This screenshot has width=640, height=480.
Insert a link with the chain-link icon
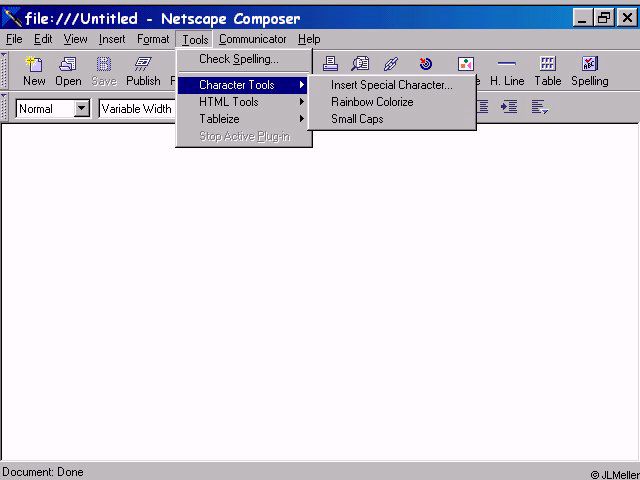tap(391, 64)
